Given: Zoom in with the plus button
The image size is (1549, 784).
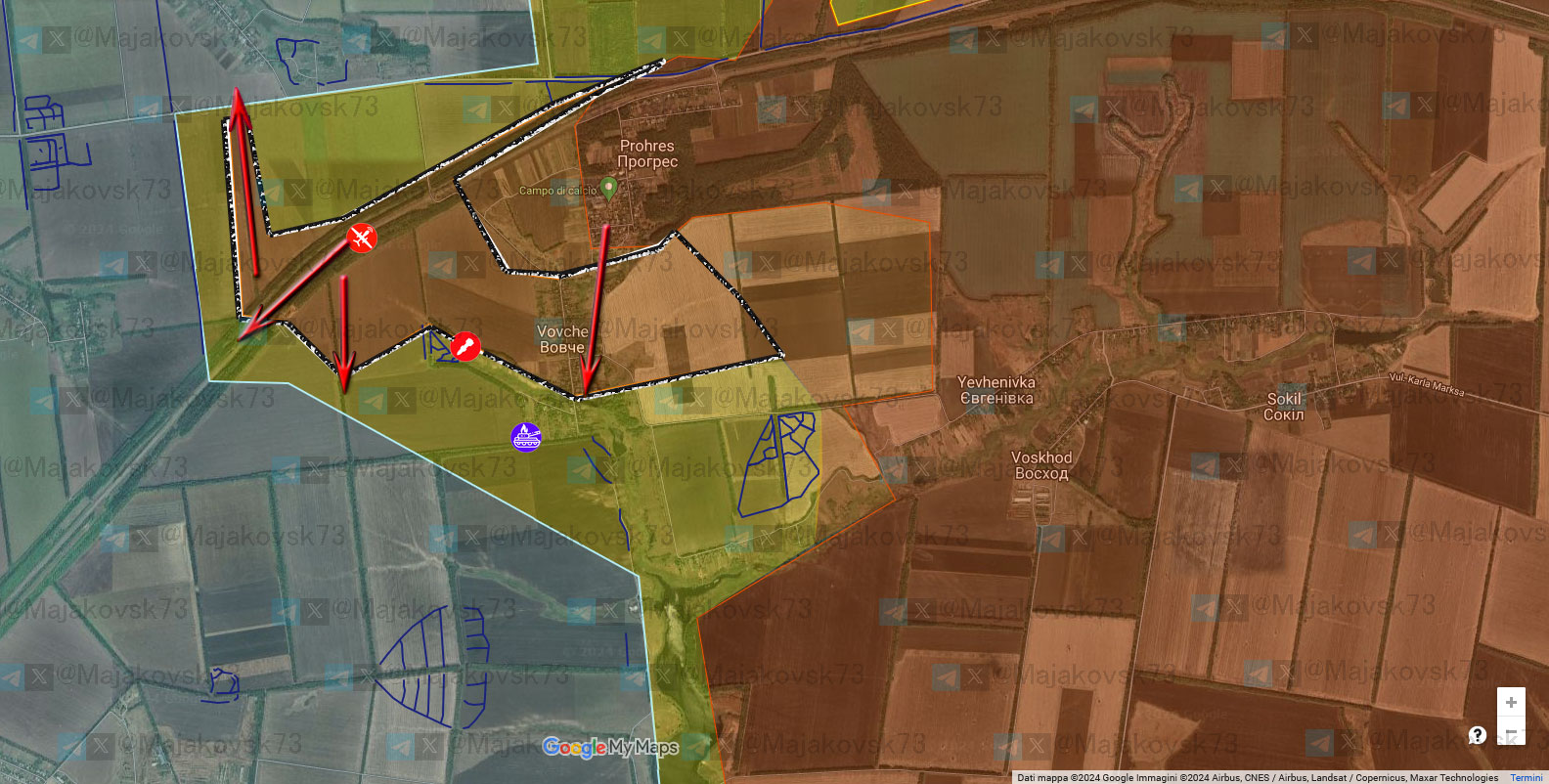Looking at the screenshot, I should [1511, 703].
